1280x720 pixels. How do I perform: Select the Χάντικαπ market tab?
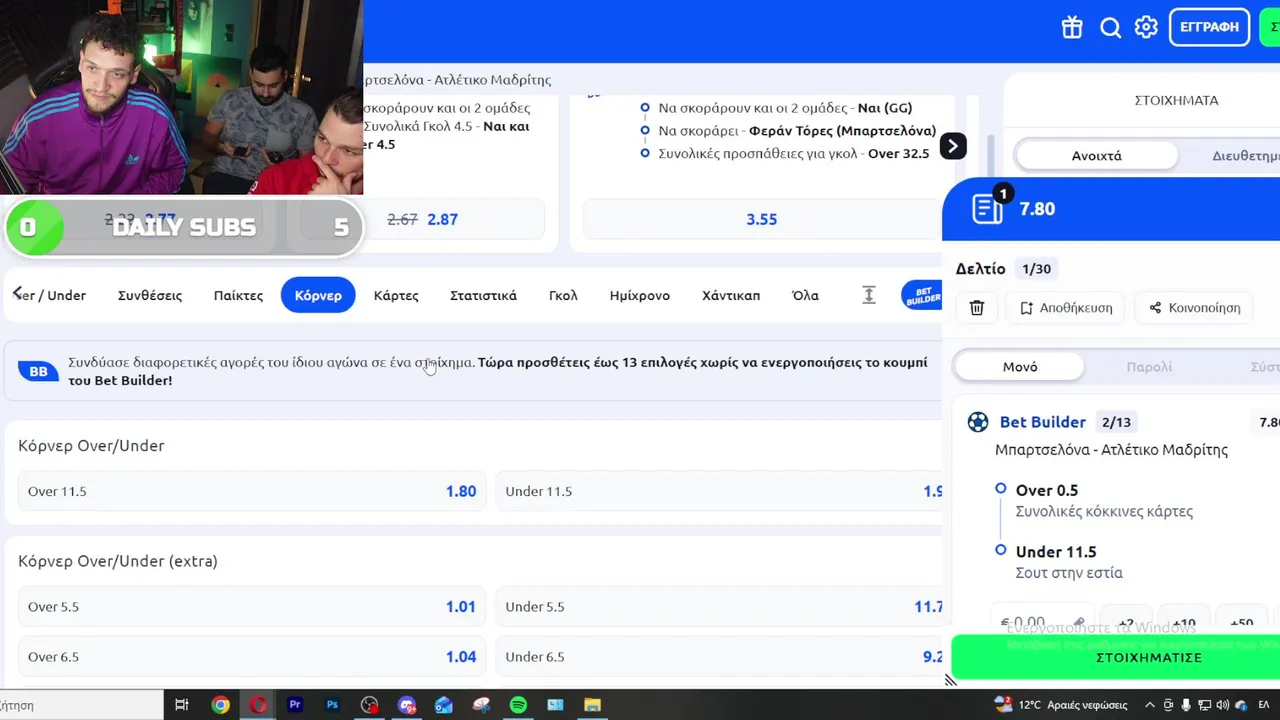[731, 295]
